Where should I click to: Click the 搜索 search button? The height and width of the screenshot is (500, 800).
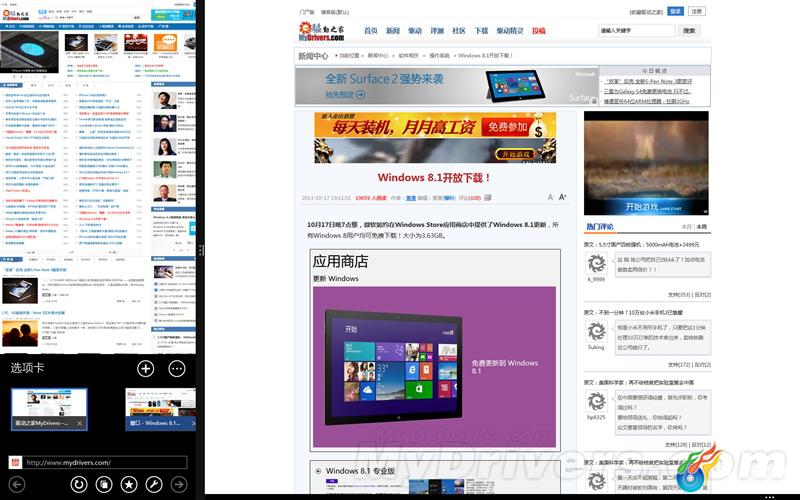(x=689, y=31)
